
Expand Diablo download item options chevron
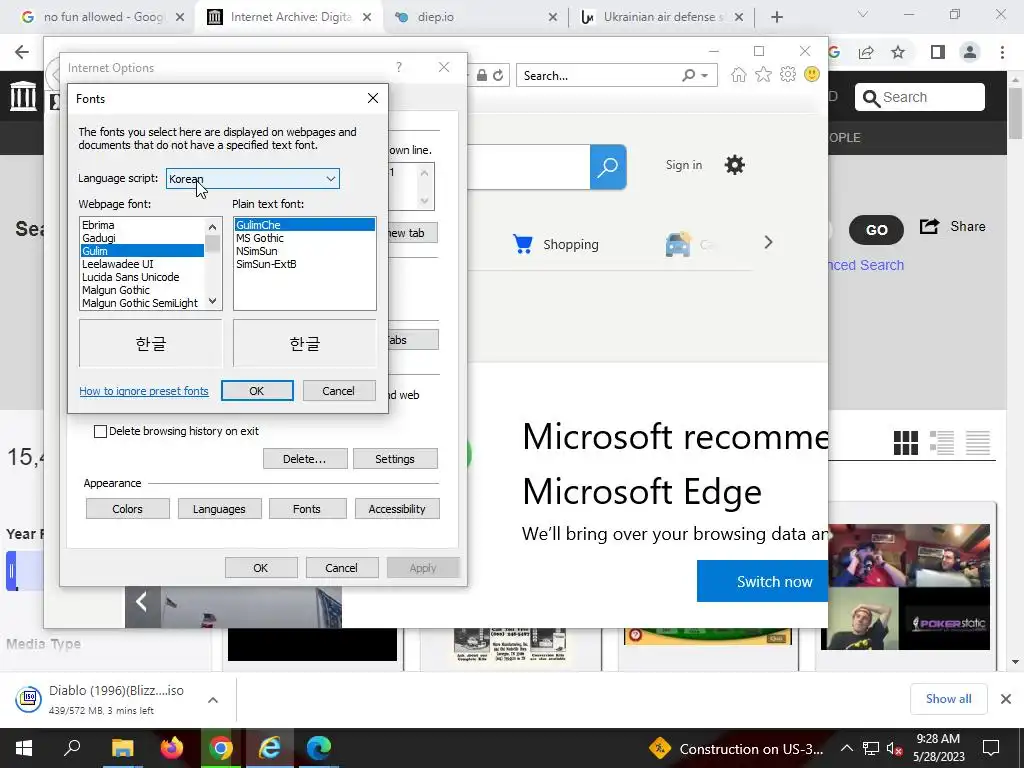pos(213,699)
